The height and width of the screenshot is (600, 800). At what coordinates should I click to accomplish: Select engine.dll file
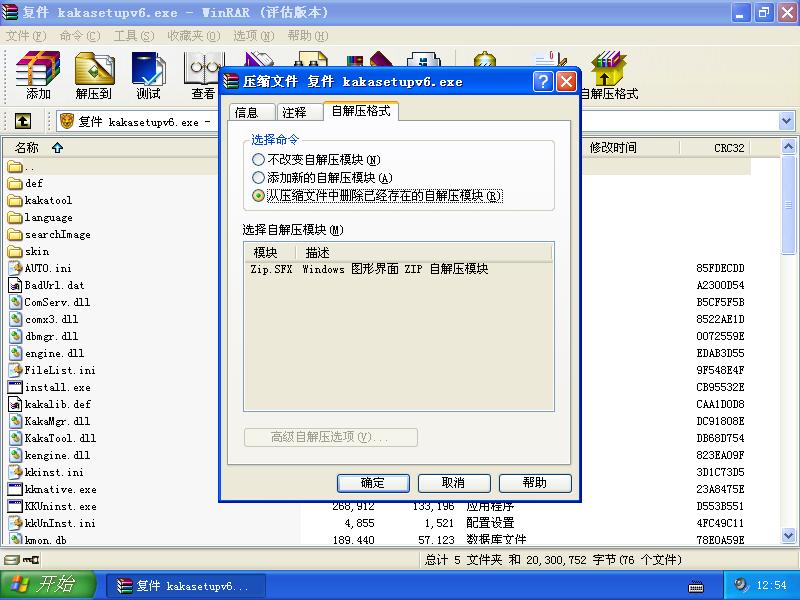click(x=46, y=353)
